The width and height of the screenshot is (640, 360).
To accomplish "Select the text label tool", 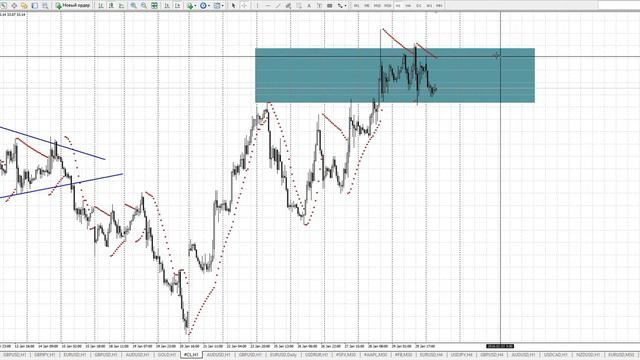I will pos(319,6).
